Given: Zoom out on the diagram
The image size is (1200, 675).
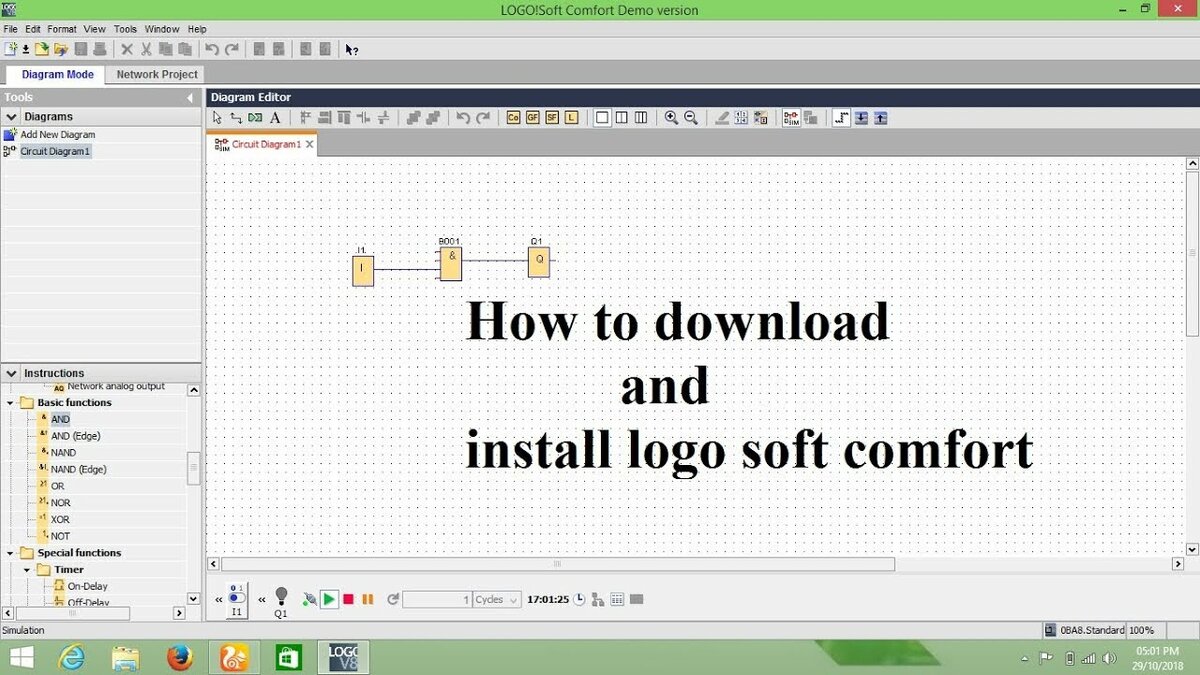Looking at the screenshot, I should (690, 118).
